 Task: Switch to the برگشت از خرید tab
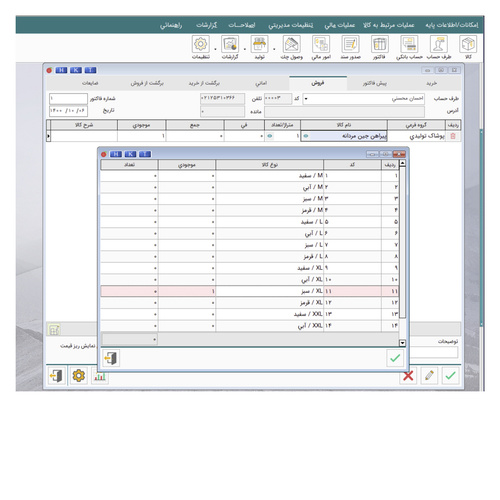coord(204,83)
